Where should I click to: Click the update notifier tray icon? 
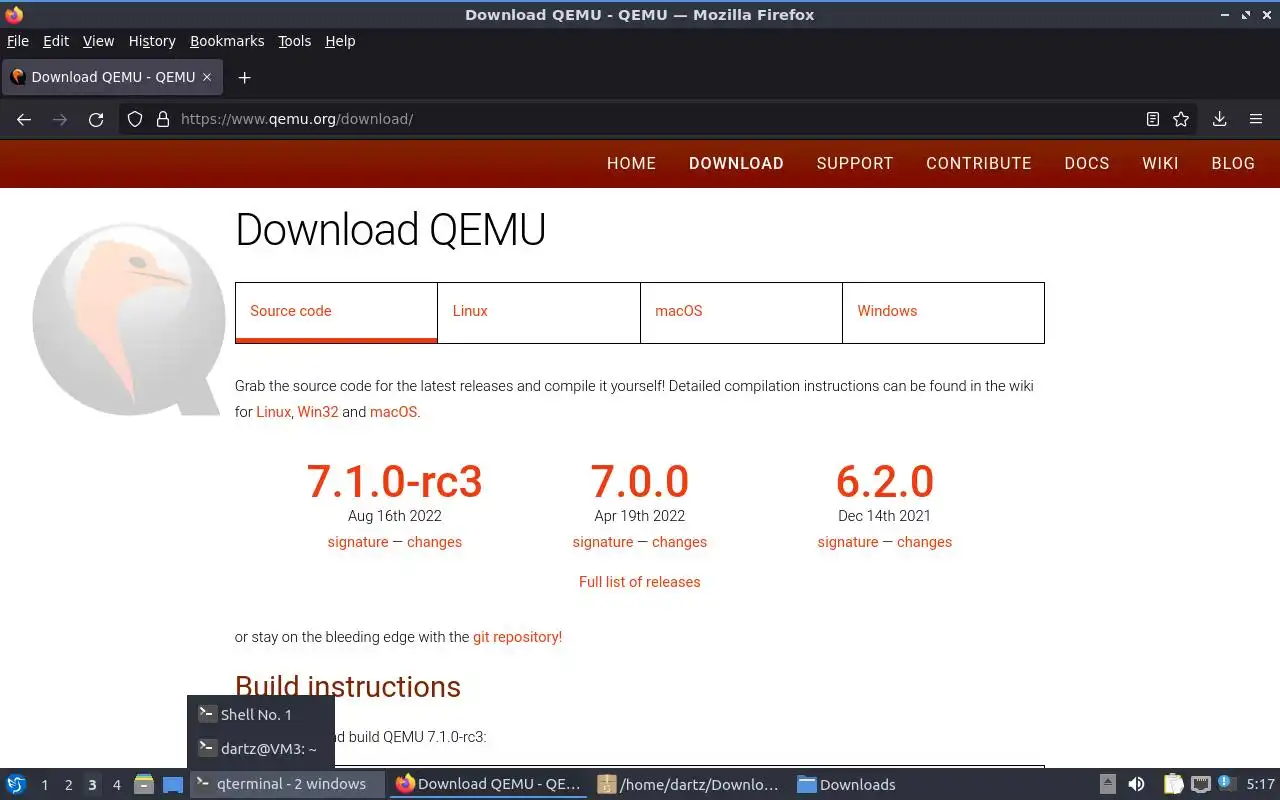[1226, 784]
